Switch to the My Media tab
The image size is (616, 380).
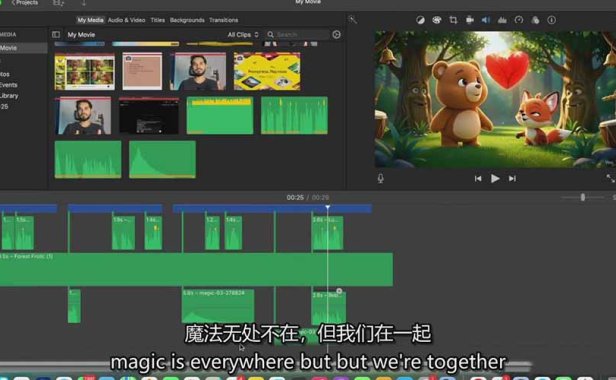90,20
